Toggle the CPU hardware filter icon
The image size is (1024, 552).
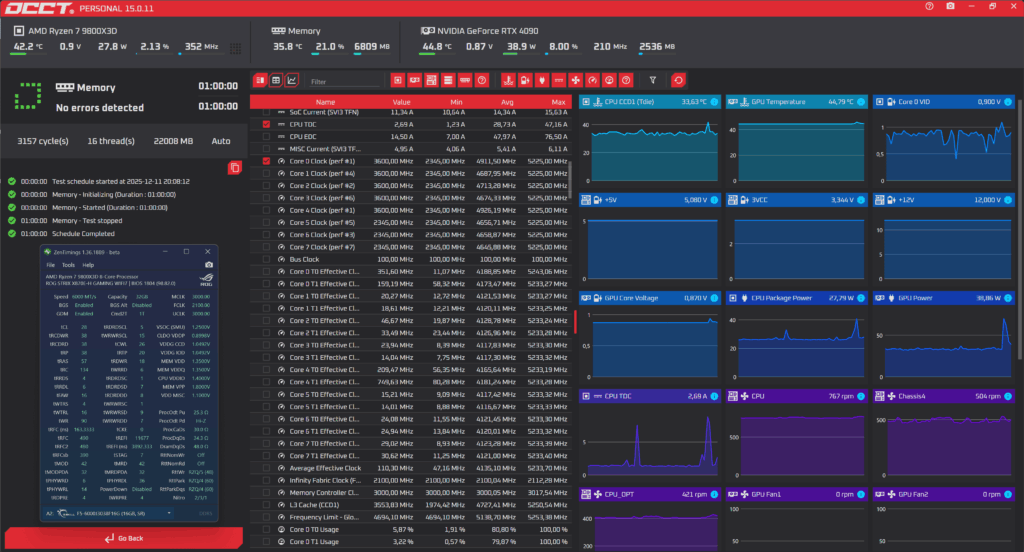tap(398, 80)
